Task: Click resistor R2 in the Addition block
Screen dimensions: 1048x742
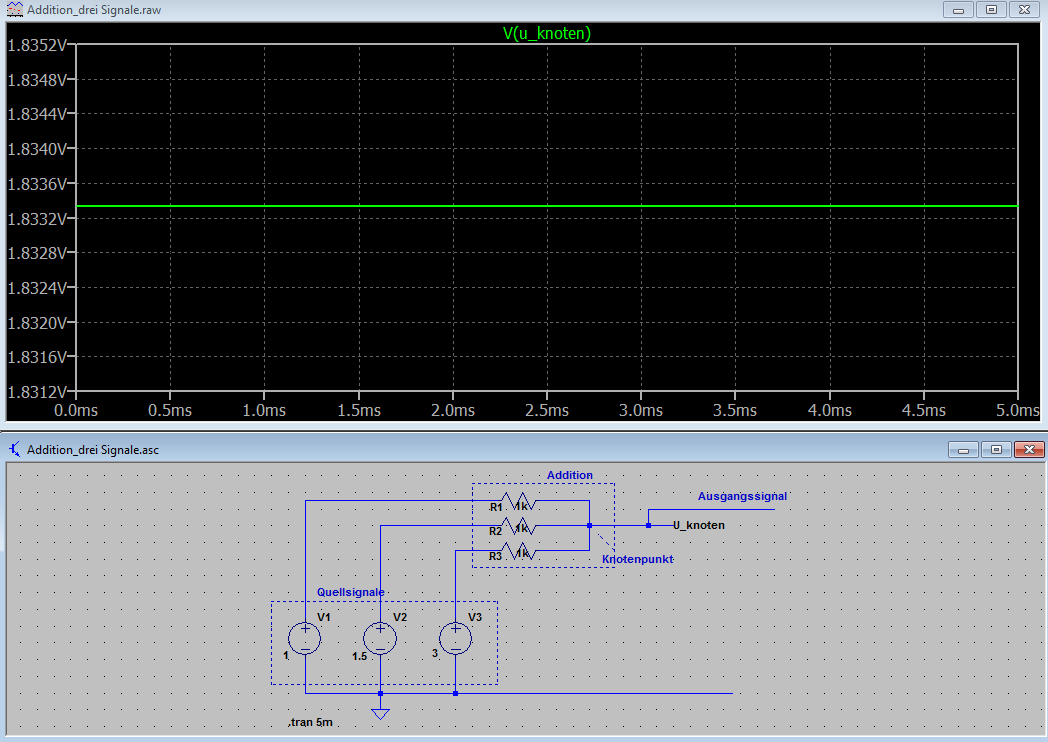Action: (520, 525)
